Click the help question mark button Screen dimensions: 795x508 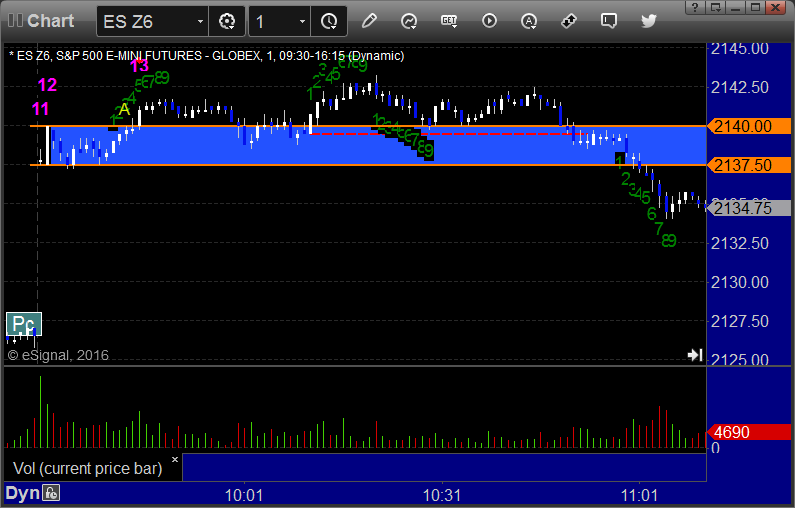695,7
